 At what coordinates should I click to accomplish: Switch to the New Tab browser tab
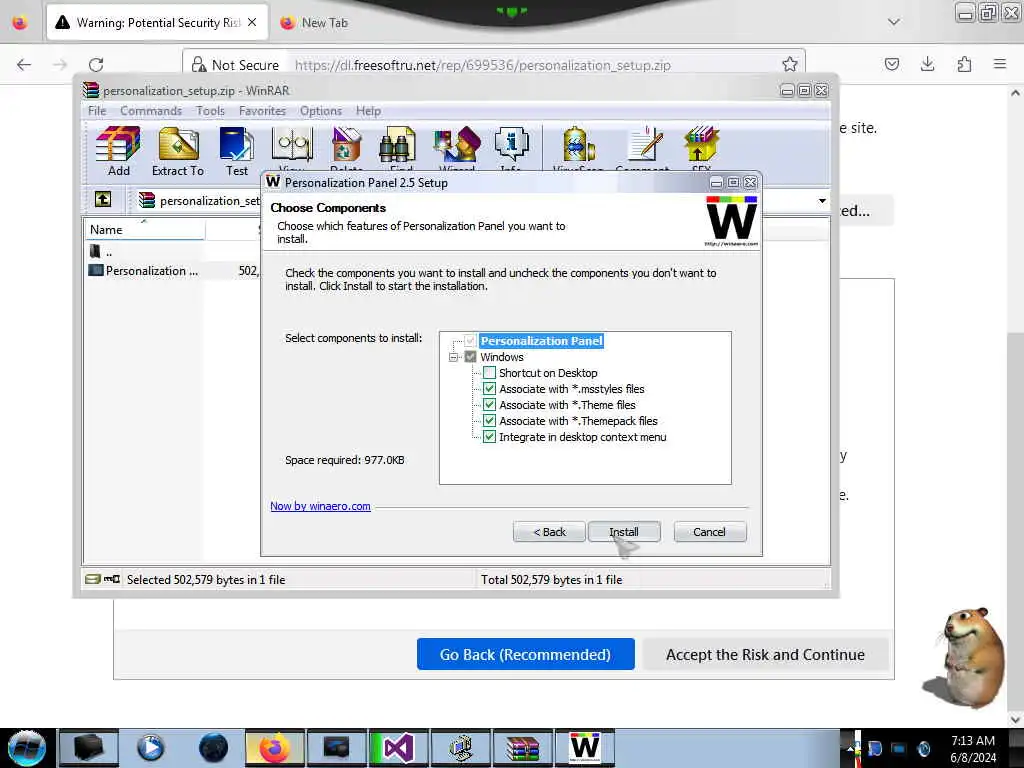325,23
